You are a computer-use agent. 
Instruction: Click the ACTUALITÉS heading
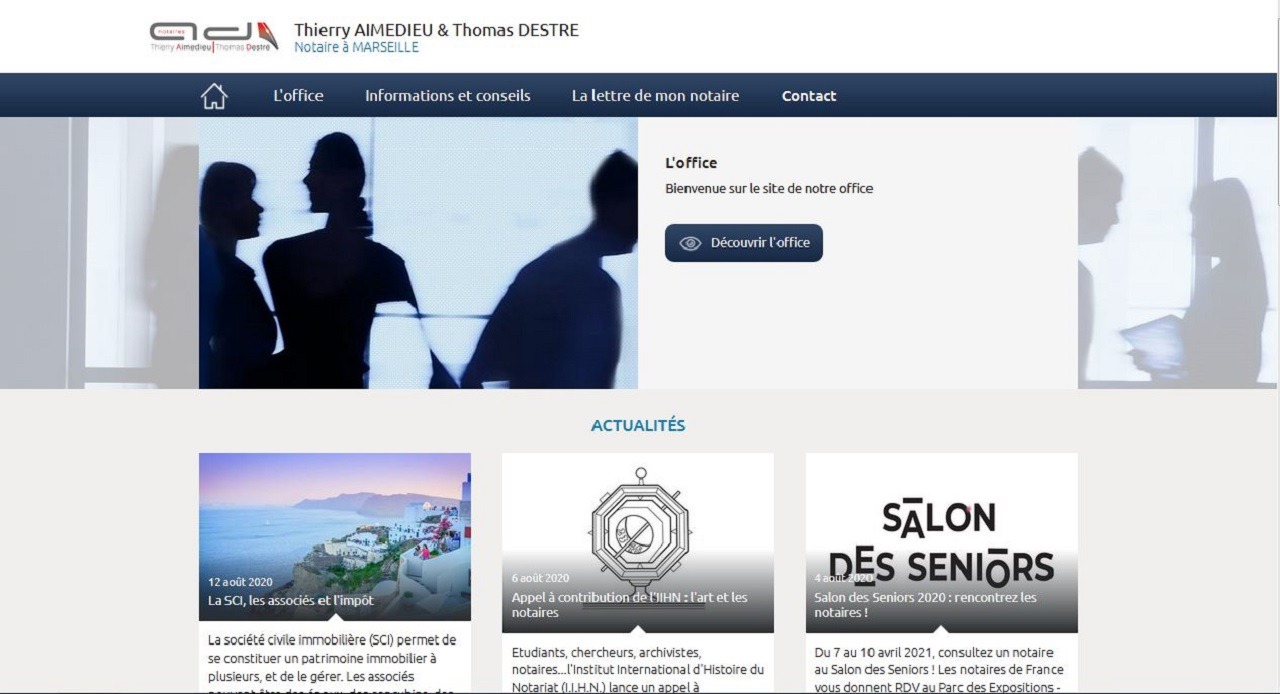638,426
